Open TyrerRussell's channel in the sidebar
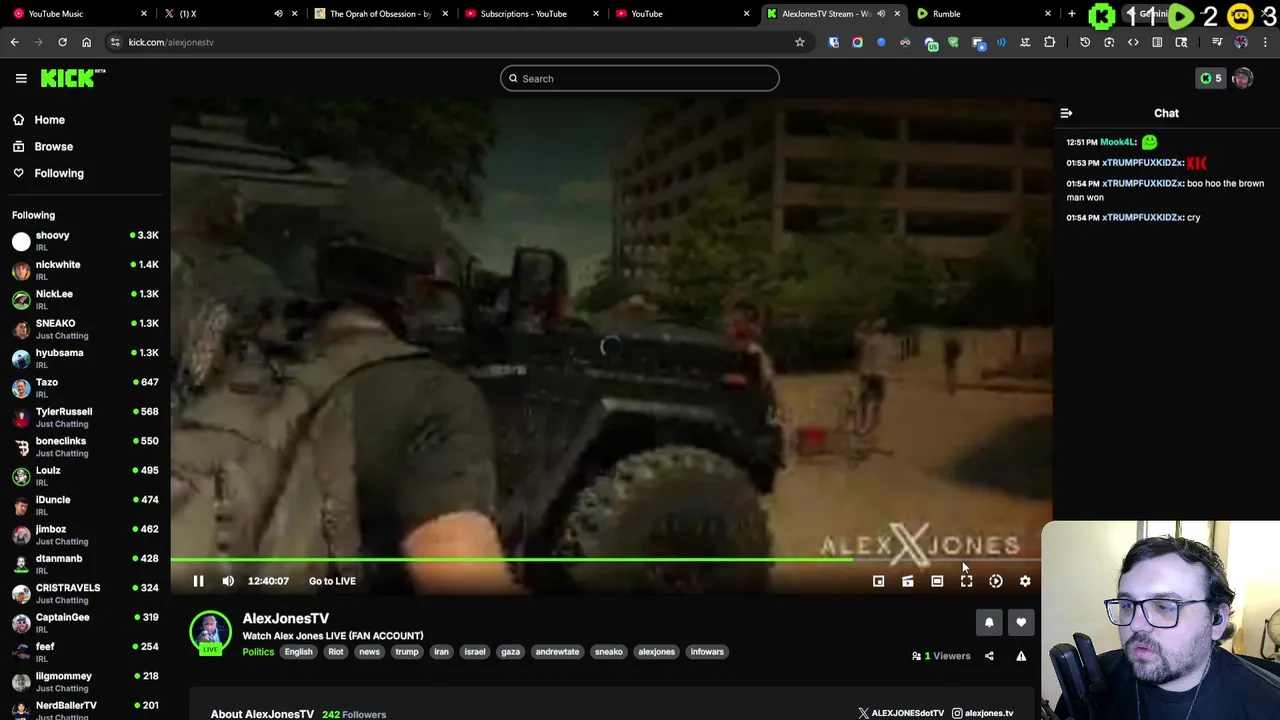 coord(85,417)
